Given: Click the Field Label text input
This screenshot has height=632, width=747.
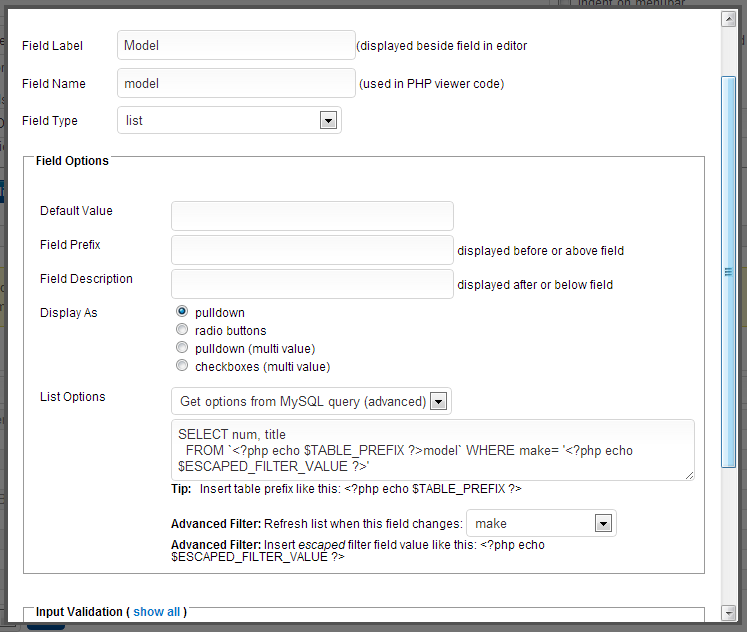Looking at the screenshot, I should pos(235,45).
